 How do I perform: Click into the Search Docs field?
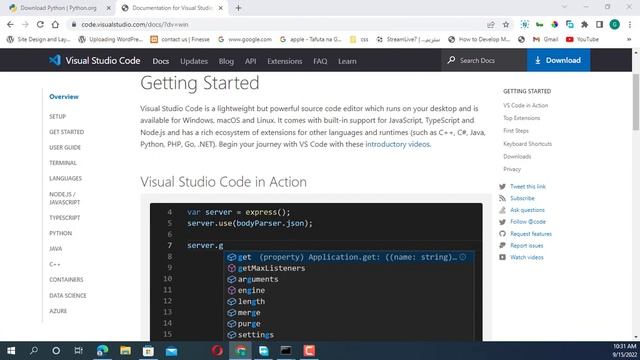coord(484,60)
